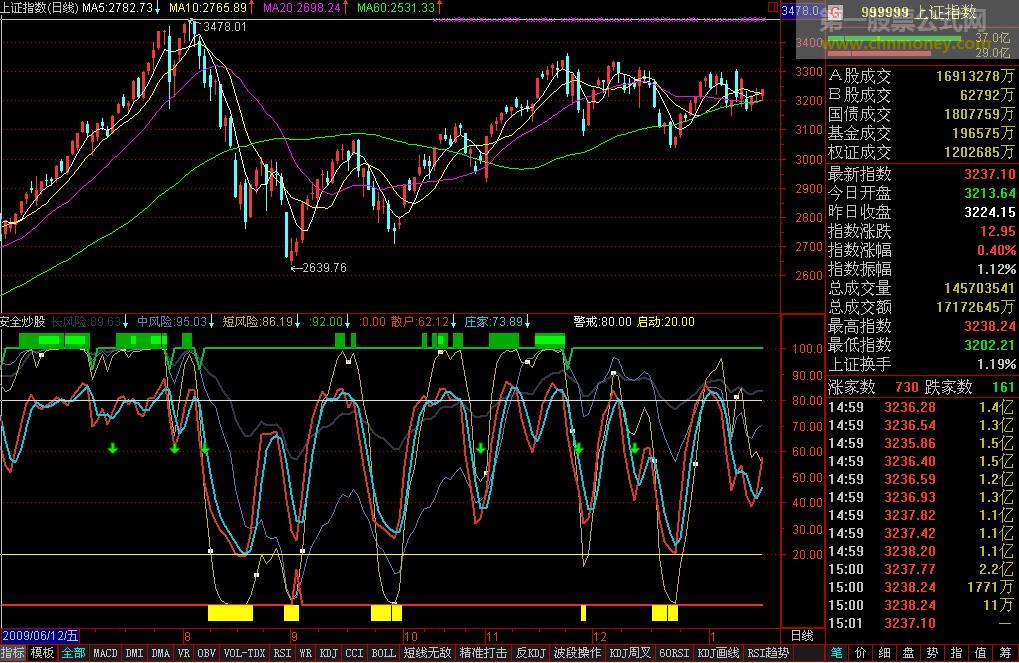Click the 999999 上证指数 stock title

click(919, 12)
